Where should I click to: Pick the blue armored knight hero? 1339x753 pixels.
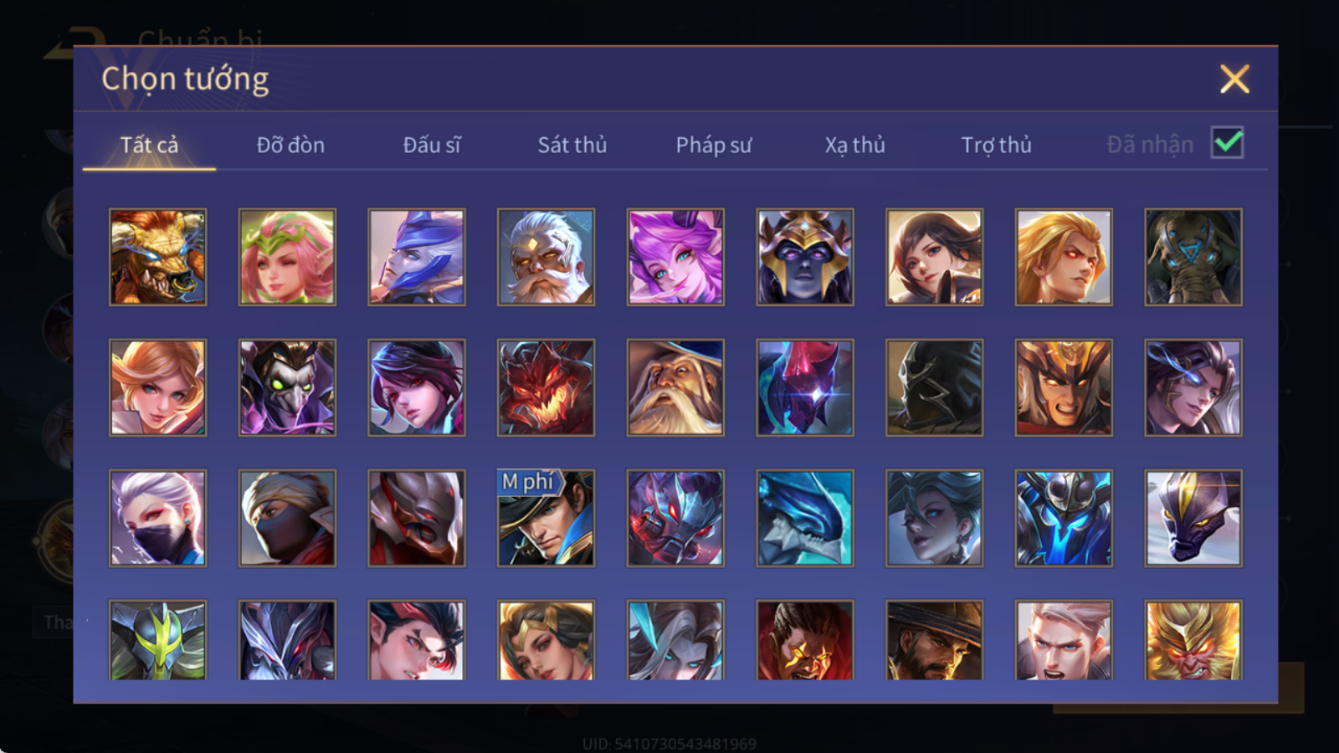tap(1064, 519)
